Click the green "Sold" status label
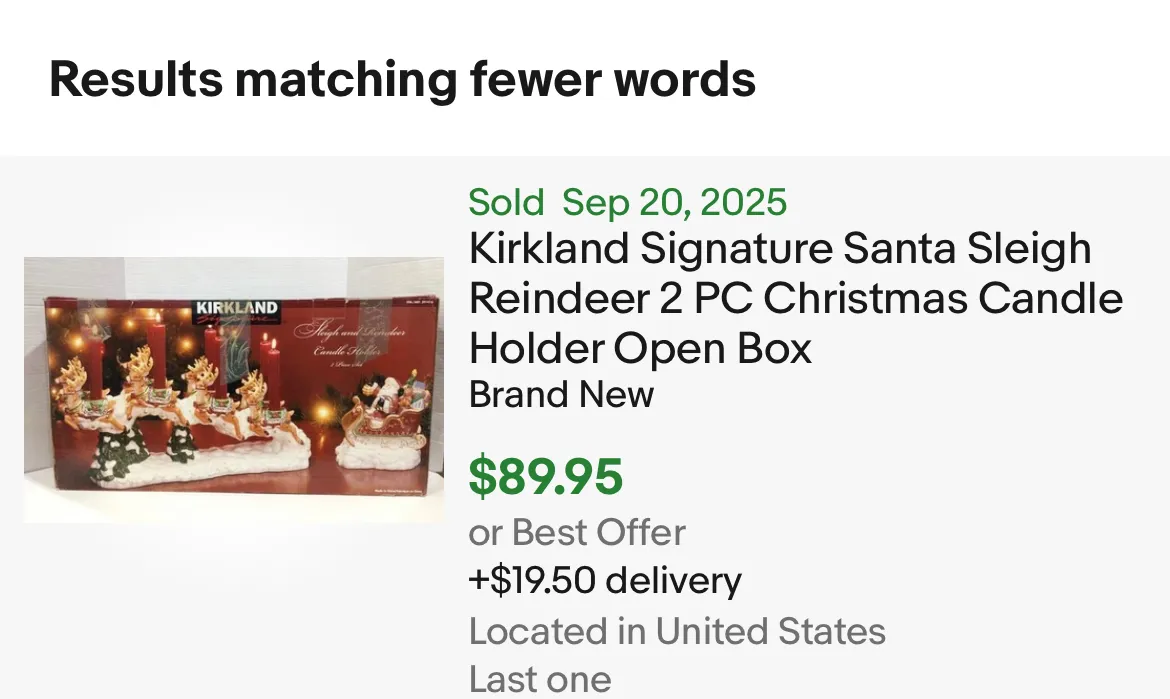The image size is (1170, 699). (x=506, y=203)
